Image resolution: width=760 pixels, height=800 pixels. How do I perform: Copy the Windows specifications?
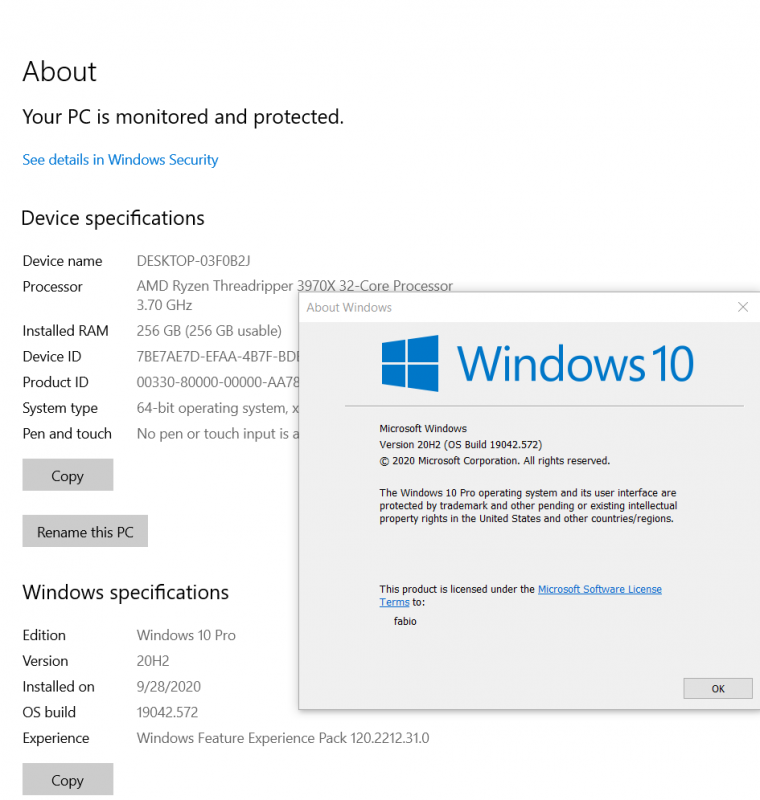click(x=68, y=779)
